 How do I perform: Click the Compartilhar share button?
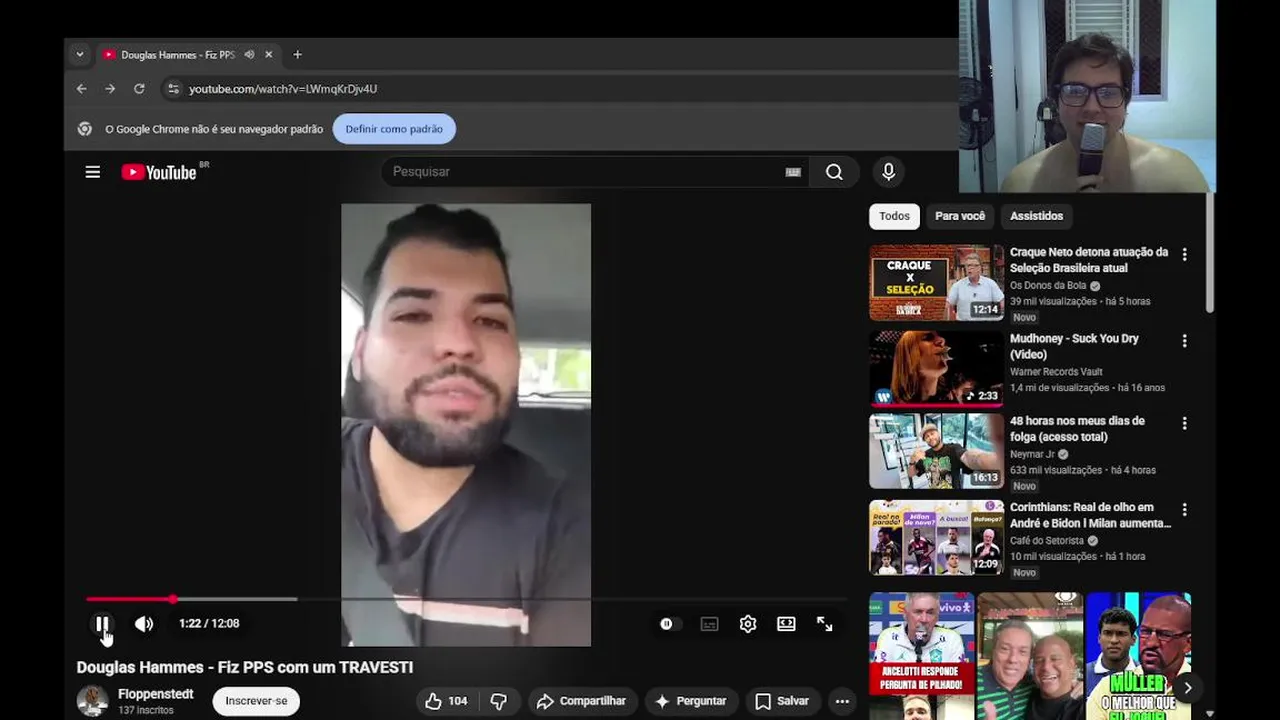(581, 701)
